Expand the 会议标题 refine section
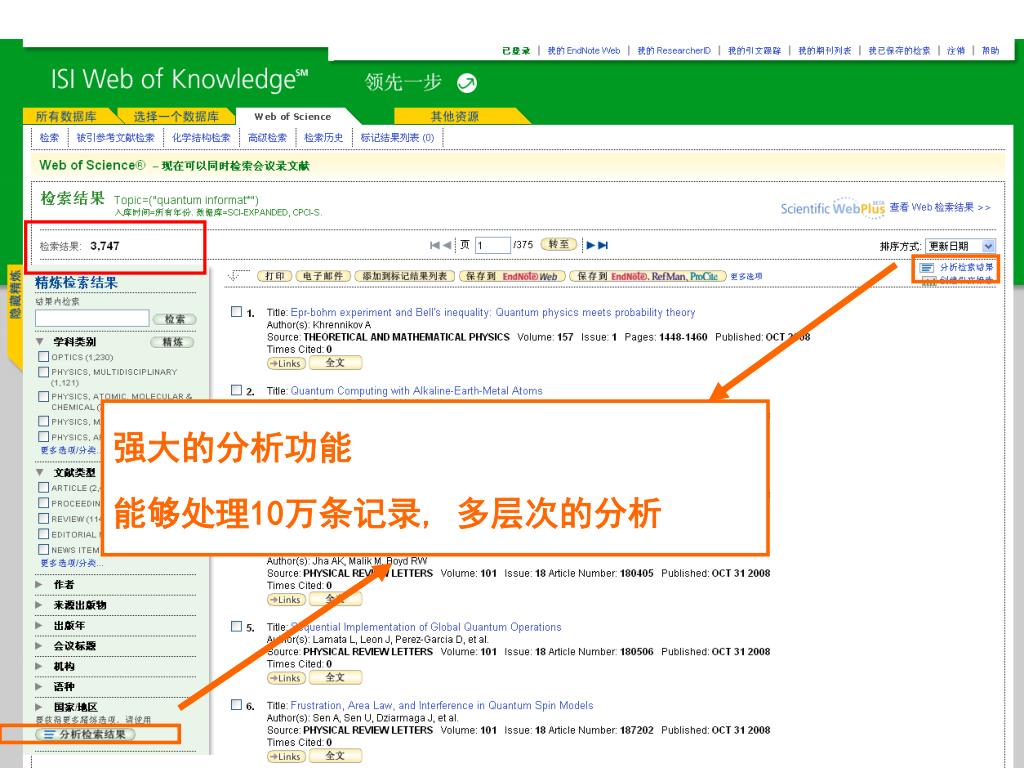 point(39,645)
